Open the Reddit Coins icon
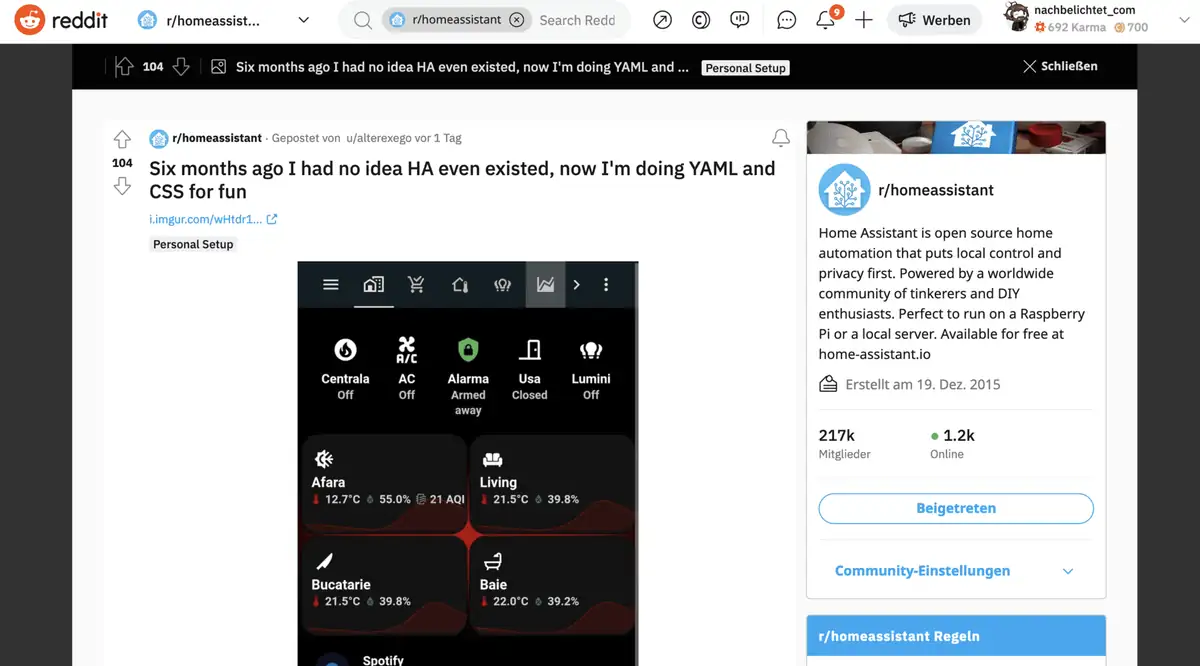Image resolution: width=1200 pixels, height=666 pixels. [x=701, y=20]
